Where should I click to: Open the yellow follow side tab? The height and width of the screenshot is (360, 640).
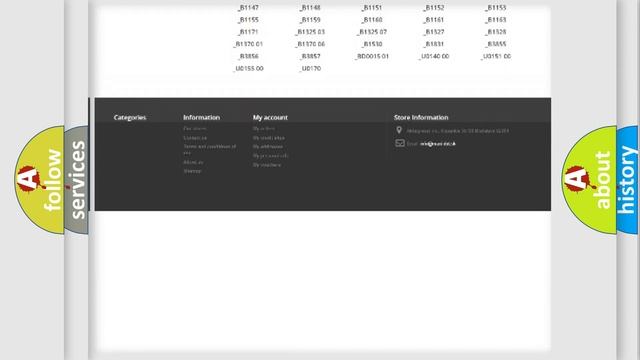click(x=40, y=180)
